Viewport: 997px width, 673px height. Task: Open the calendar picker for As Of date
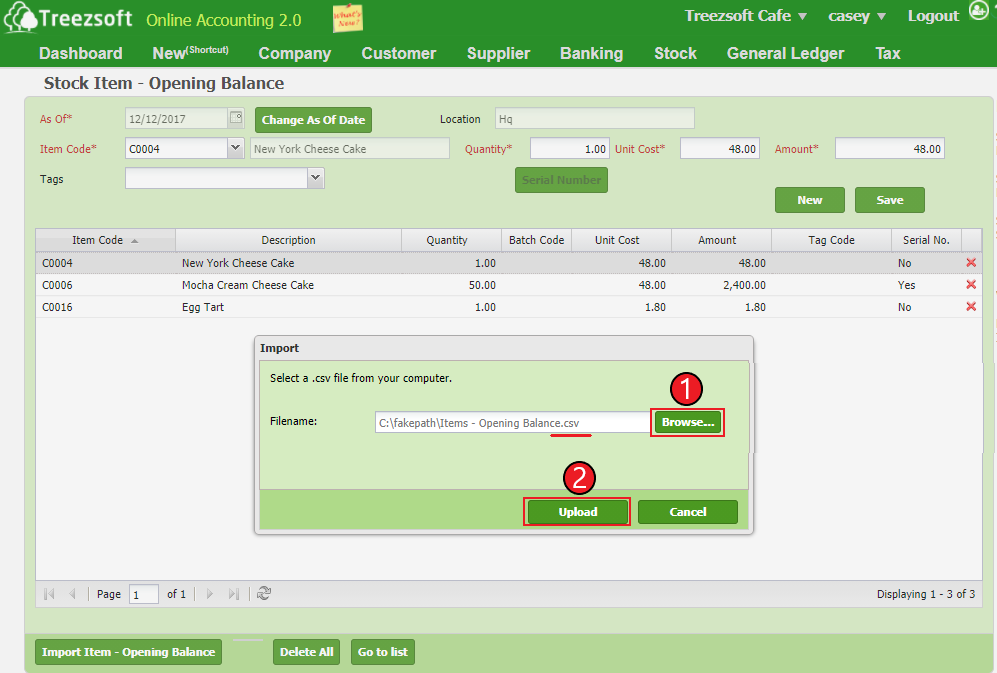click(234, 117)
